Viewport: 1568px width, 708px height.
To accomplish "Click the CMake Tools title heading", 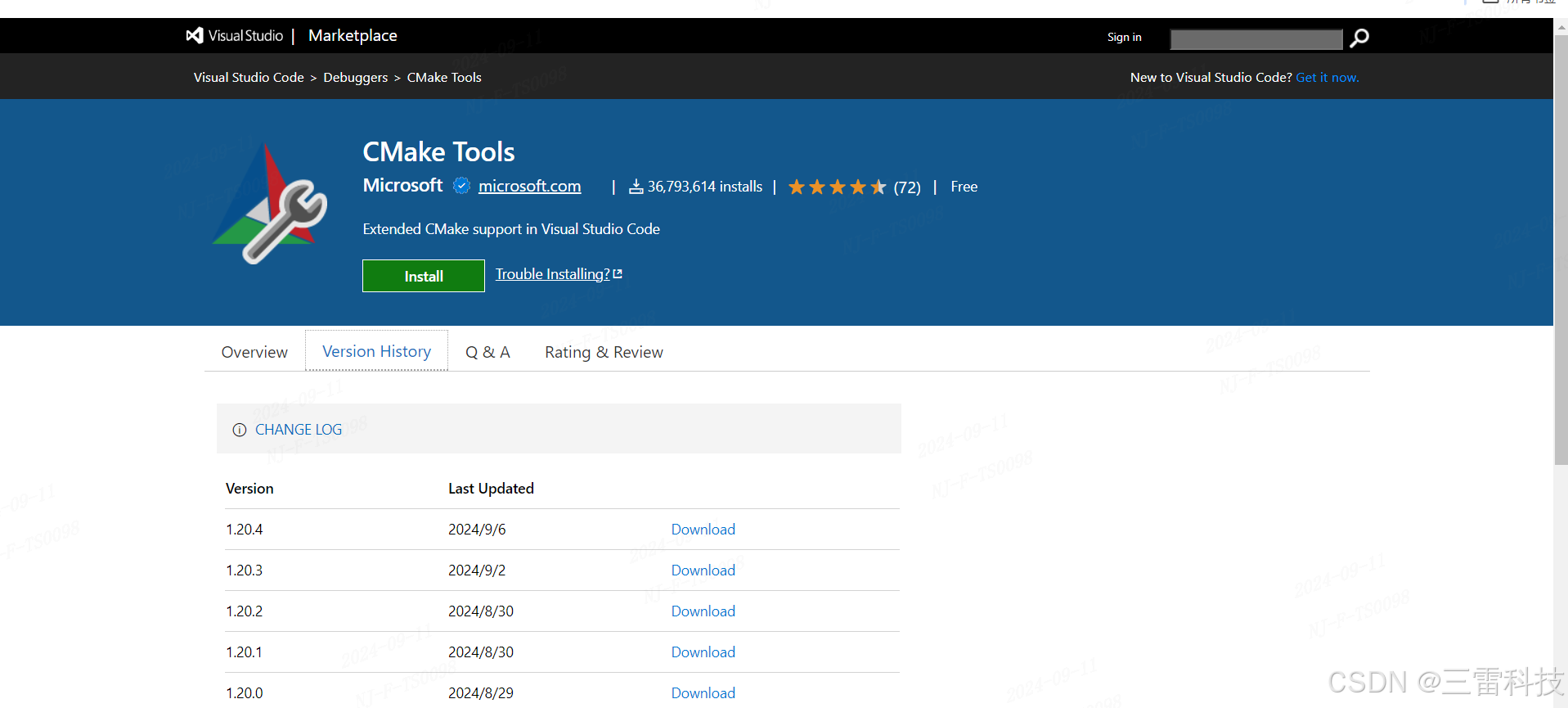I will click(x=438, y=152).
